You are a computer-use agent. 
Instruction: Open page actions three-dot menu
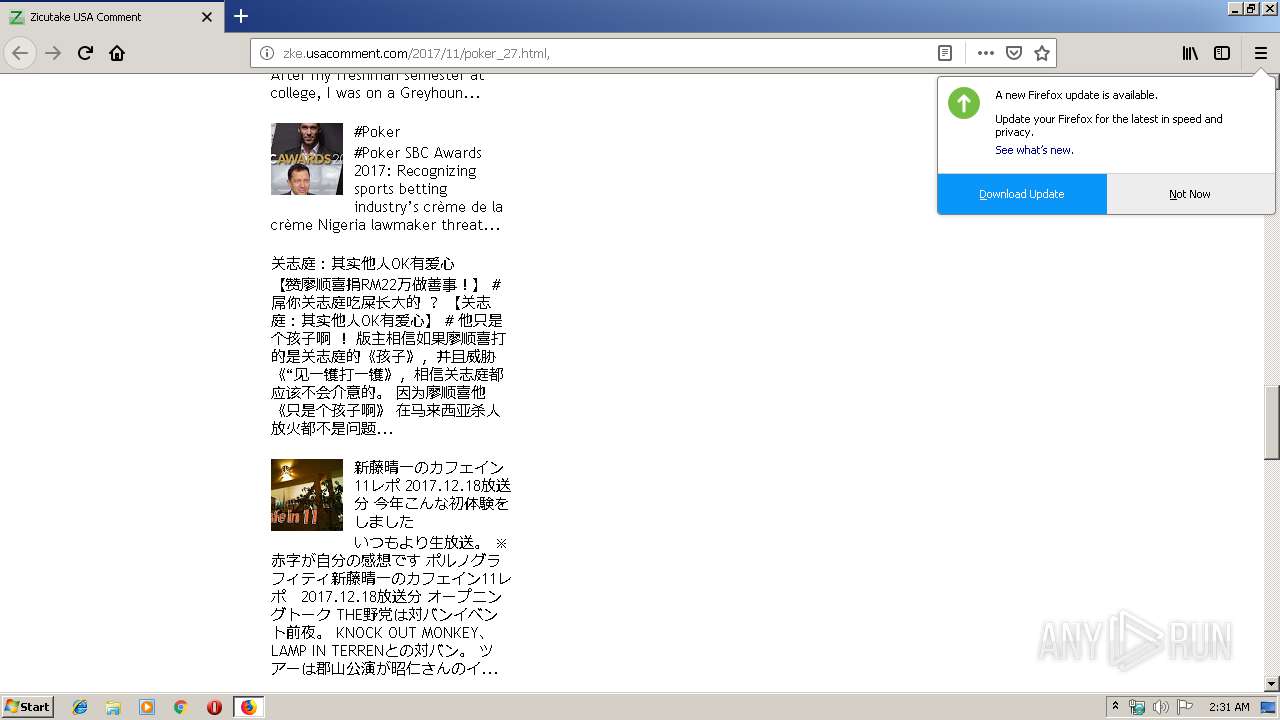986,53
